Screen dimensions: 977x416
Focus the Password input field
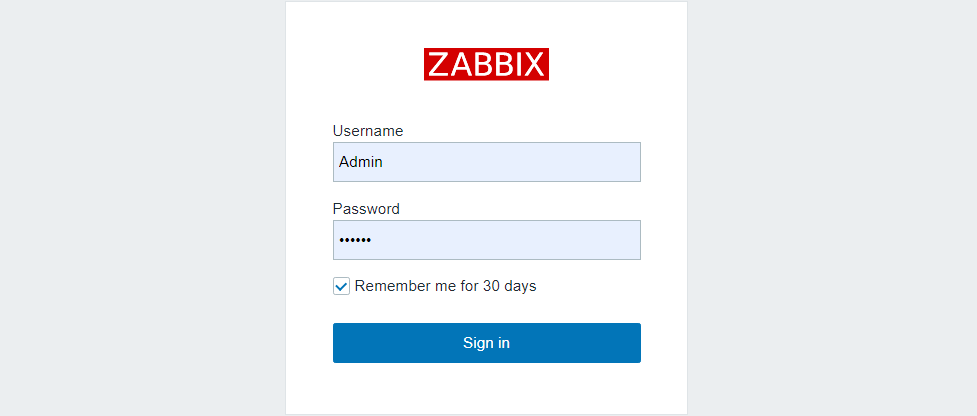486,240
